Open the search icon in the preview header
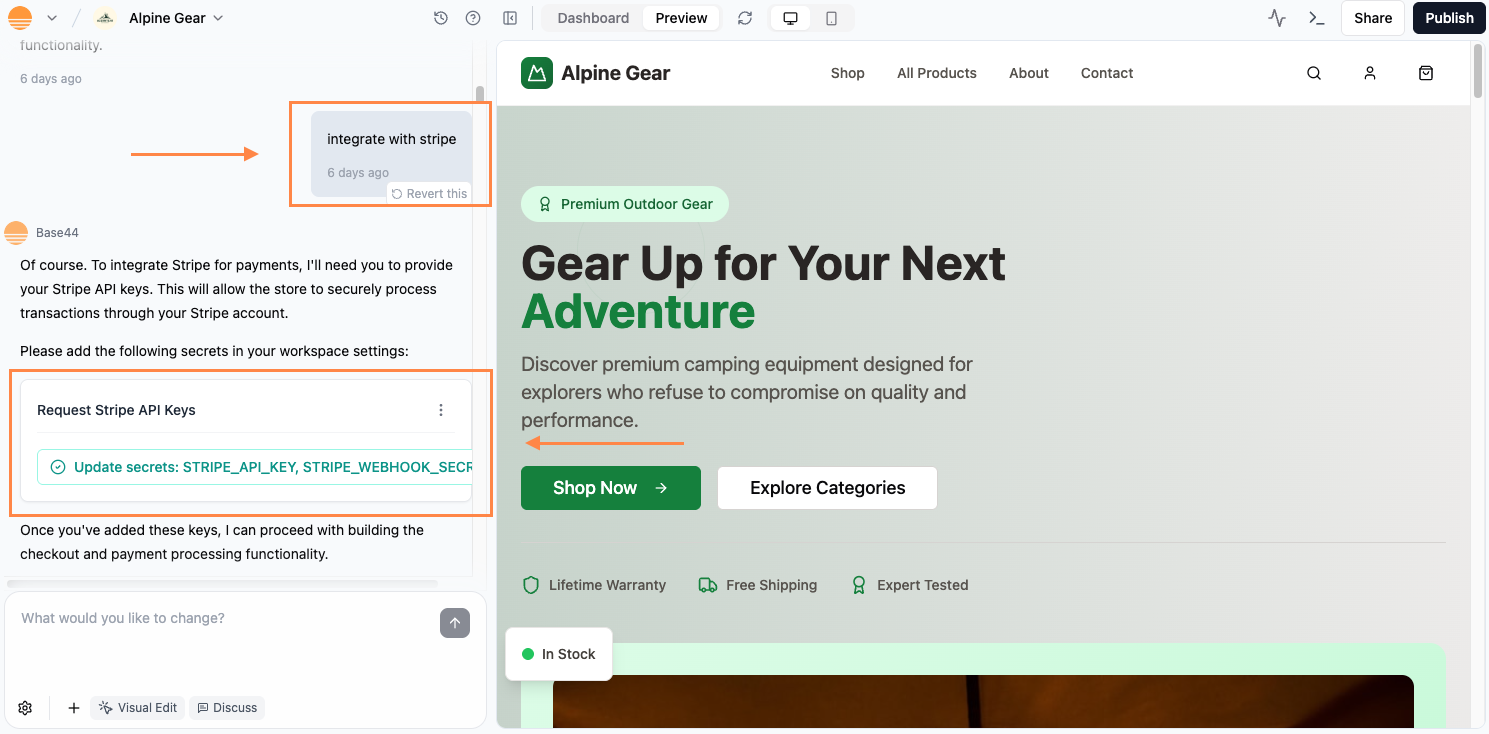Viewport: 1489px width, 734px height. [x=1314, y=73]
